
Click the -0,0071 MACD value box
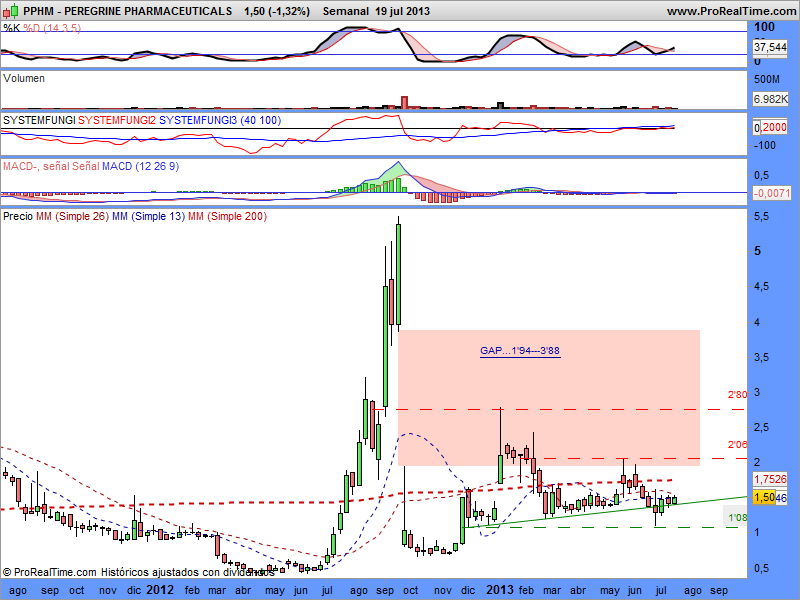(772, 193)
